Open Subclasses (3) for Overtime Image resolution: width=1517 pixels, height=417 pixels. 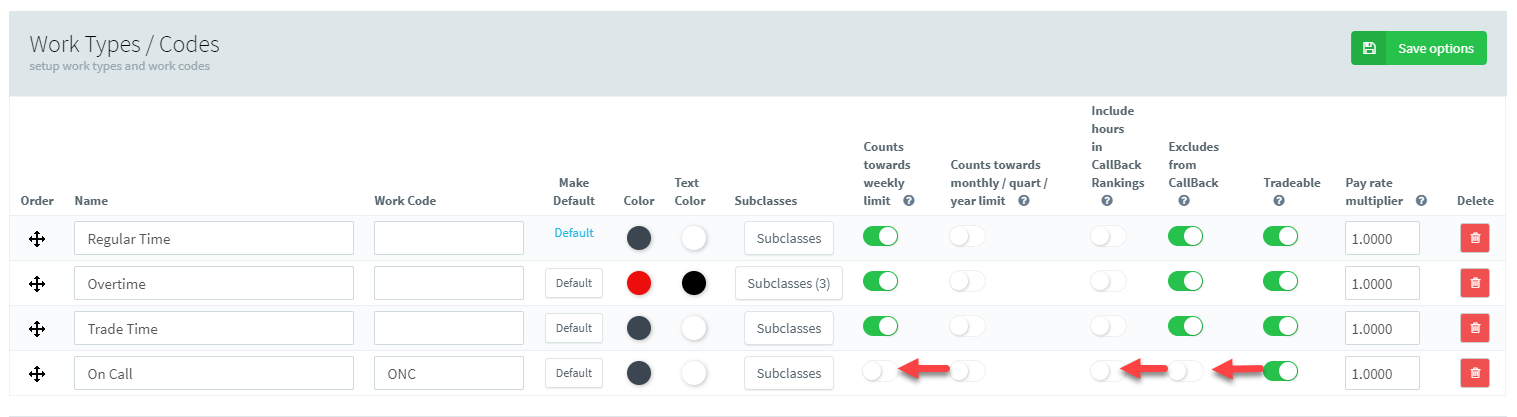tap(788, 283)
